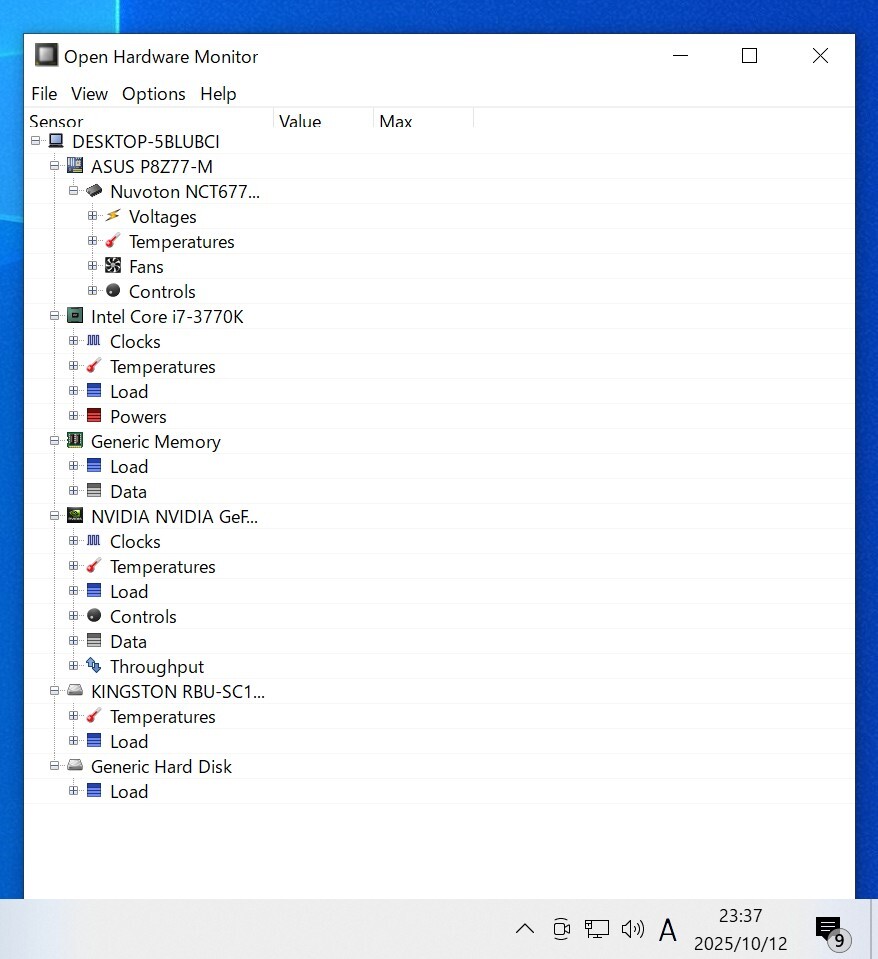Click the drive icon for KINGSTON RBU-SC1
This screenshot has height=959, width=878.
pos(75,691)
